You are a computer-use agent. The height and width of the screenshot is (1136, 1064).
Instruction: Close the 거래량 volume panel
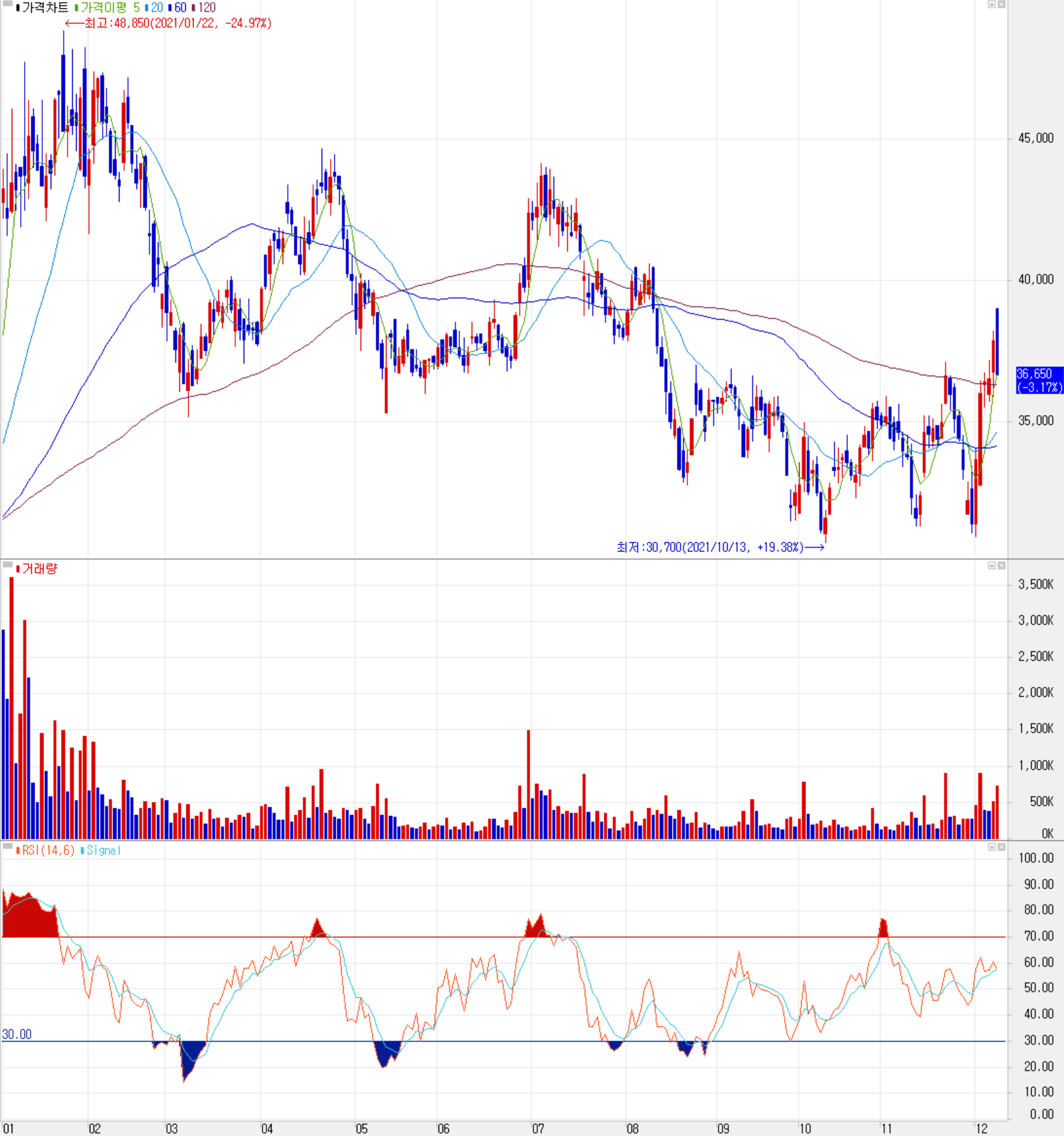pyautogui.click(x=1002, y=566)
